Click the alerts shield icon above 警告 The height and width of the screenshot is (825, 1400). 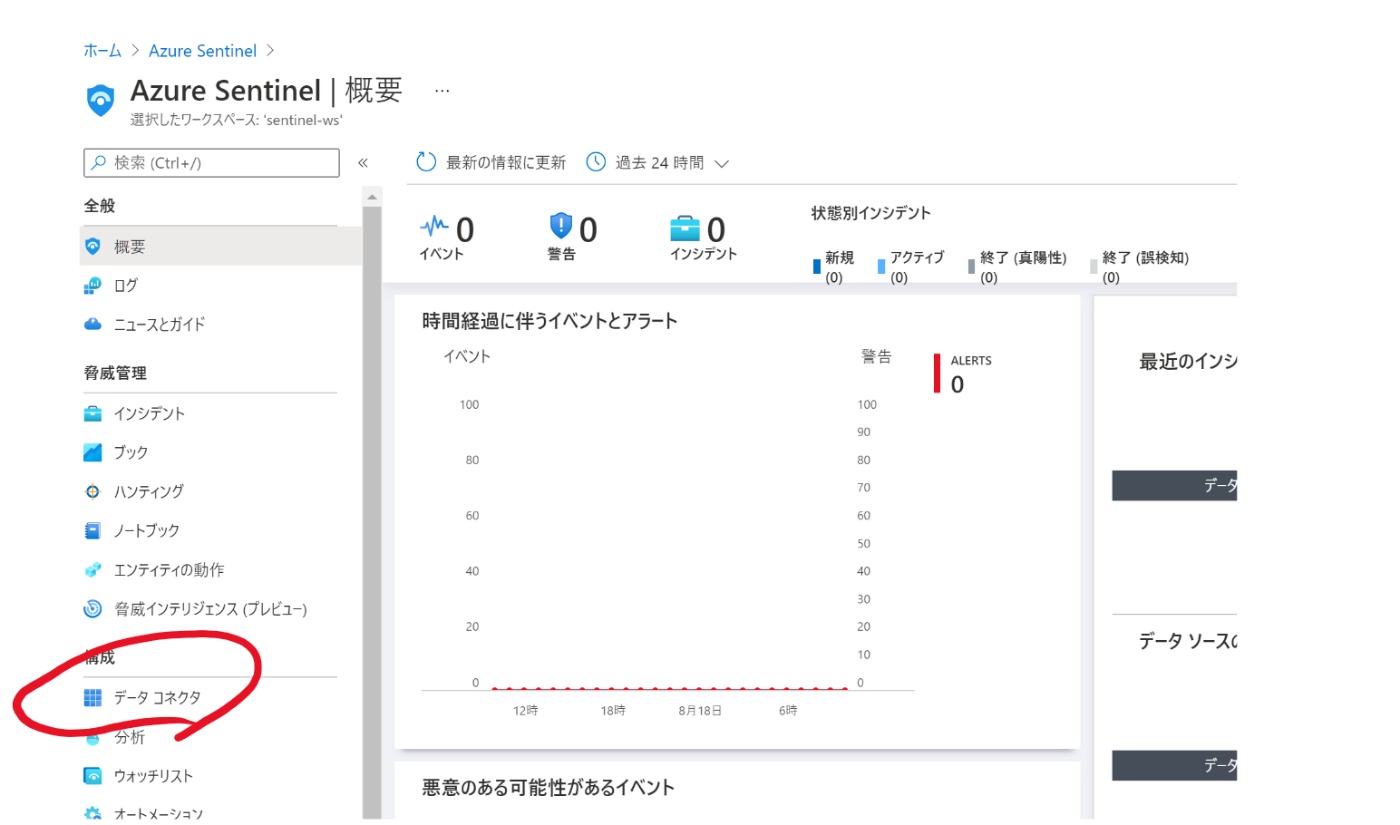click(561, 226)
